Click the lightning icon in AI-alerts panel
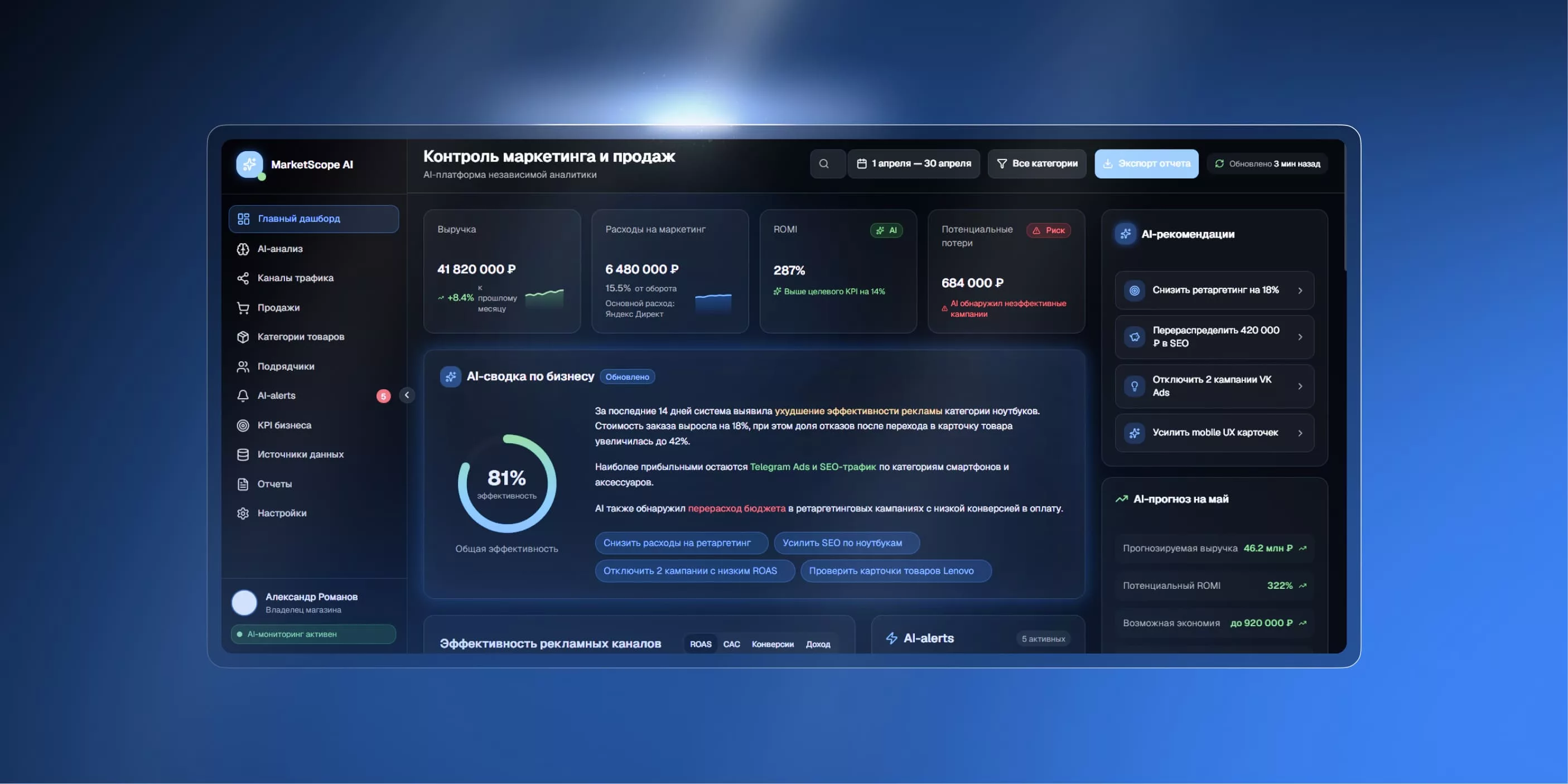Viewport: 1568px width, 784px height. click(x=891, y=638)
